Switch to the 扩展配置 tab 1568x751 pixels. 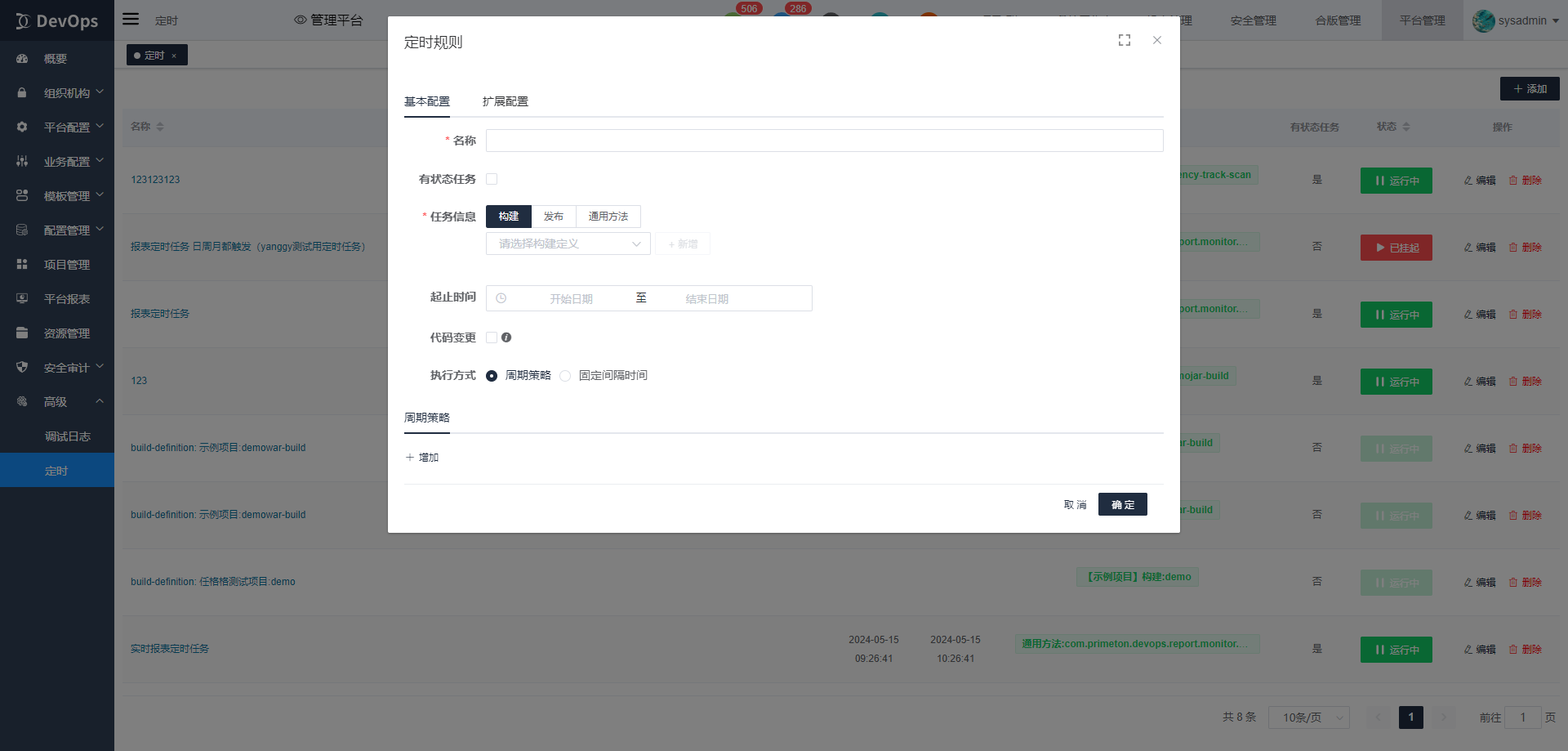click(505, 101)
